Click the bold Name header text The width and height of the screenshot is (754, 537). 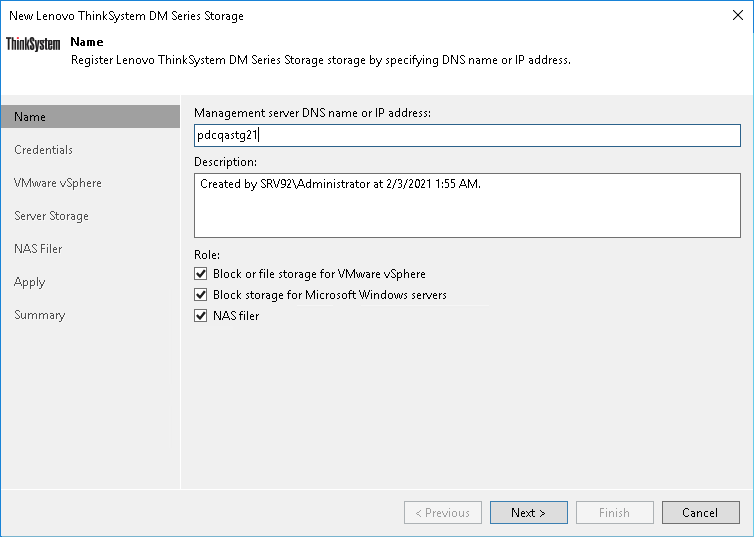[87, 42]
